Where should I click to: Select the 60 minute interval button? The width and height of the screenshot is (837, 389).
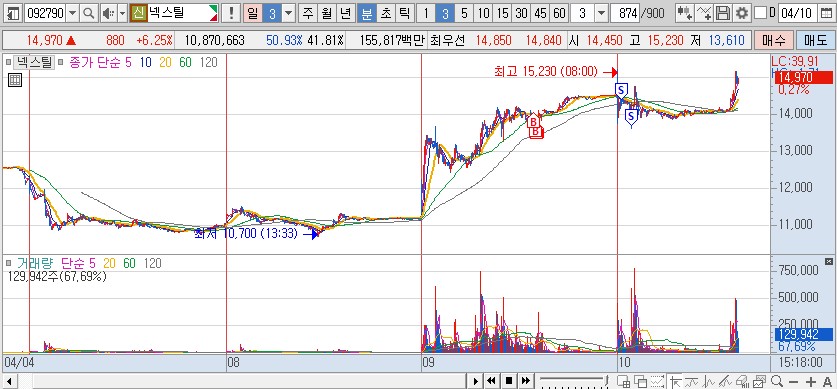[559, 13]
